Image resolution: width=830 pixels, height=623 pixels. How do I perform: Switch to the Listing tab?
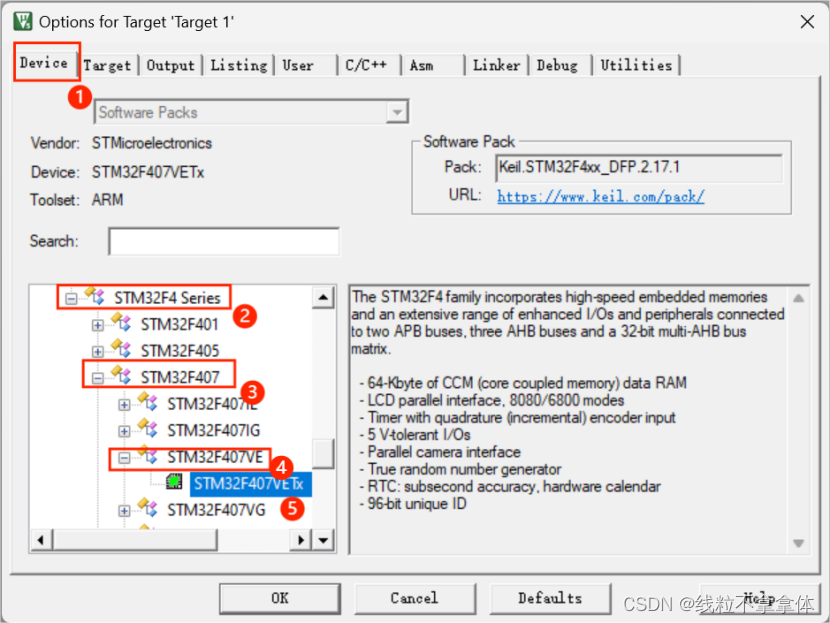pyautogui.click(x=239, y=66)
